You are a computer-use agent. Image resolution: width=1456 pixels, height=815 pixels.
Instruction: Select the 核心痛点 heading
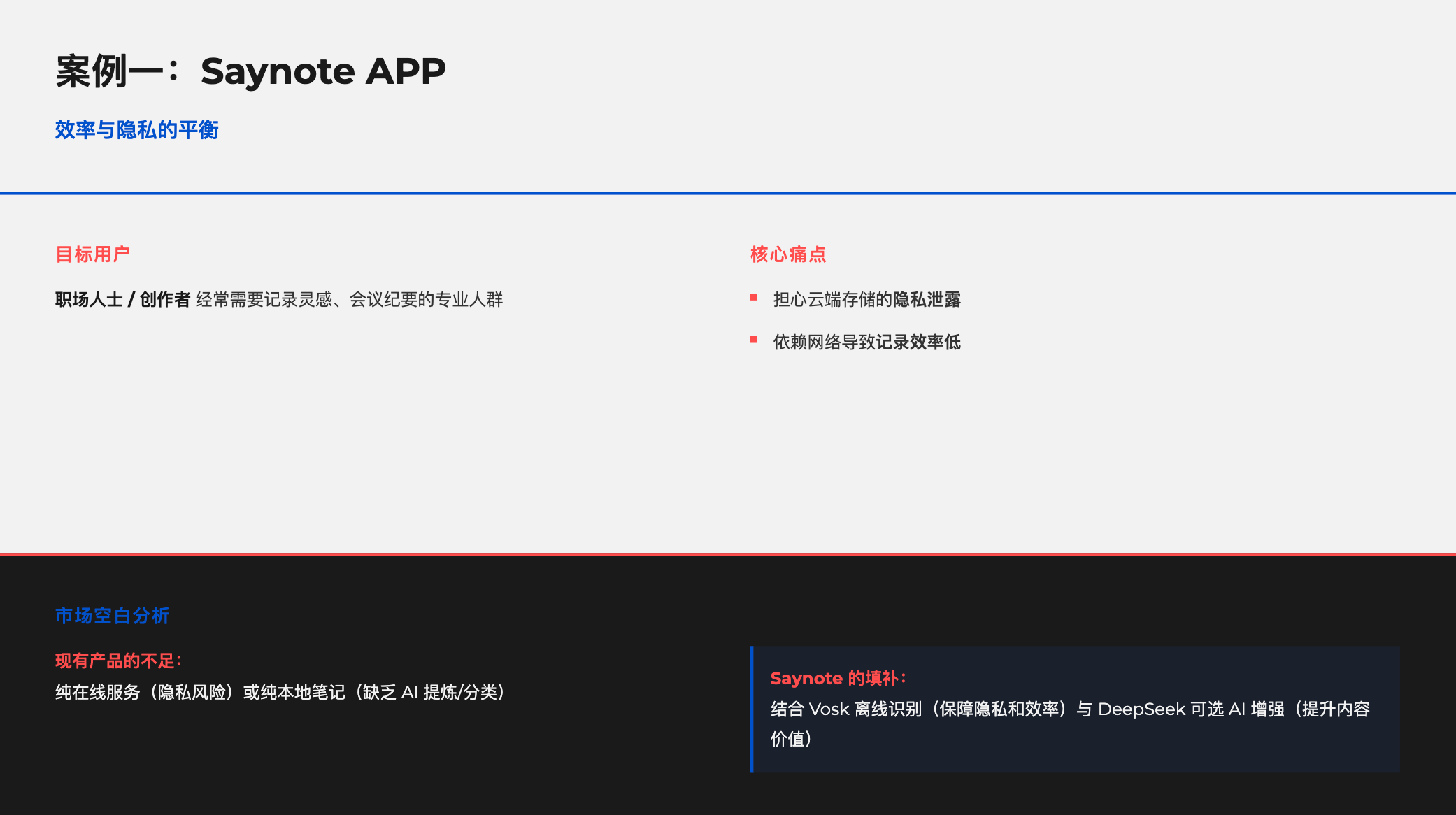coord(788,254)
